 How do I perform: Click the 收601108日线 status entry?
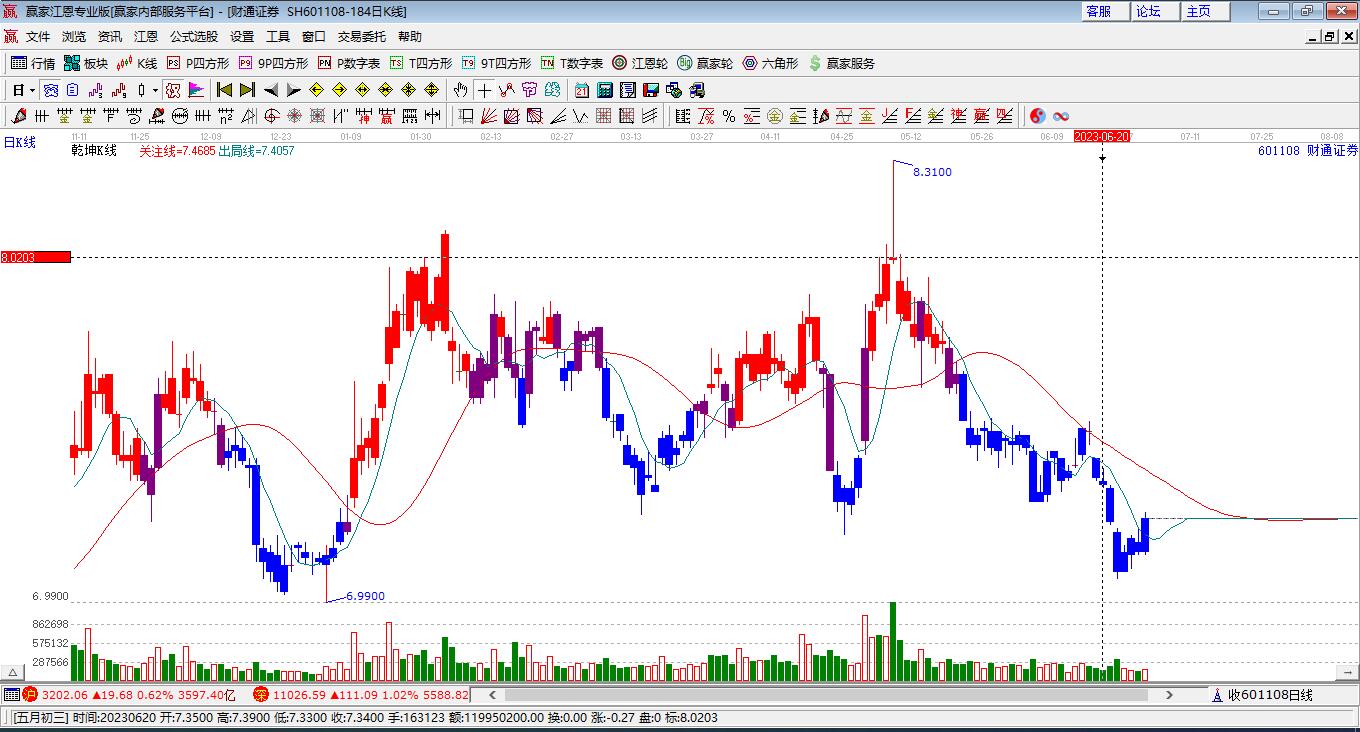[x=1270, y=695]
